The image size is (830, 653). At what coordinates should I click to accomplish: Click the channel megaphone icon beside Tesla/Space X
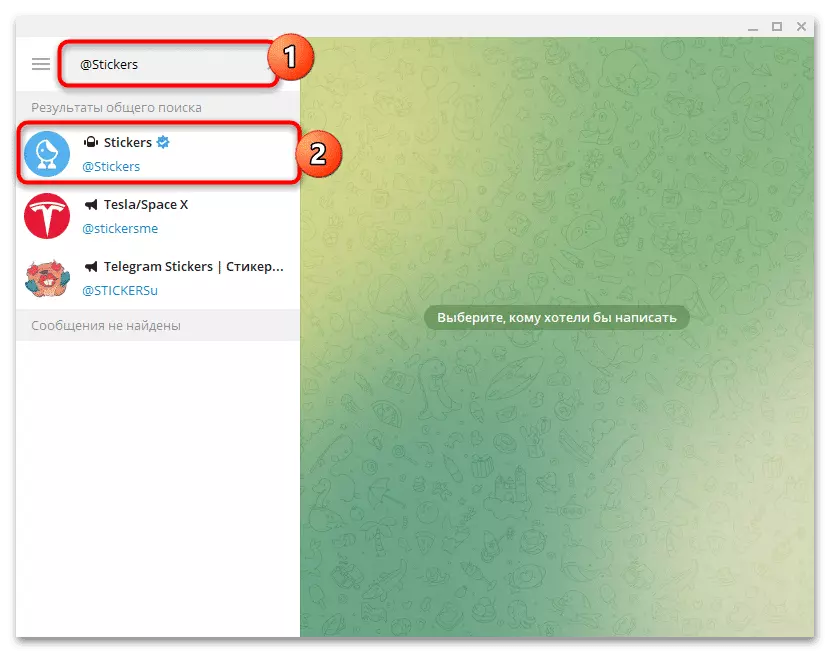[x=91, y=204]
